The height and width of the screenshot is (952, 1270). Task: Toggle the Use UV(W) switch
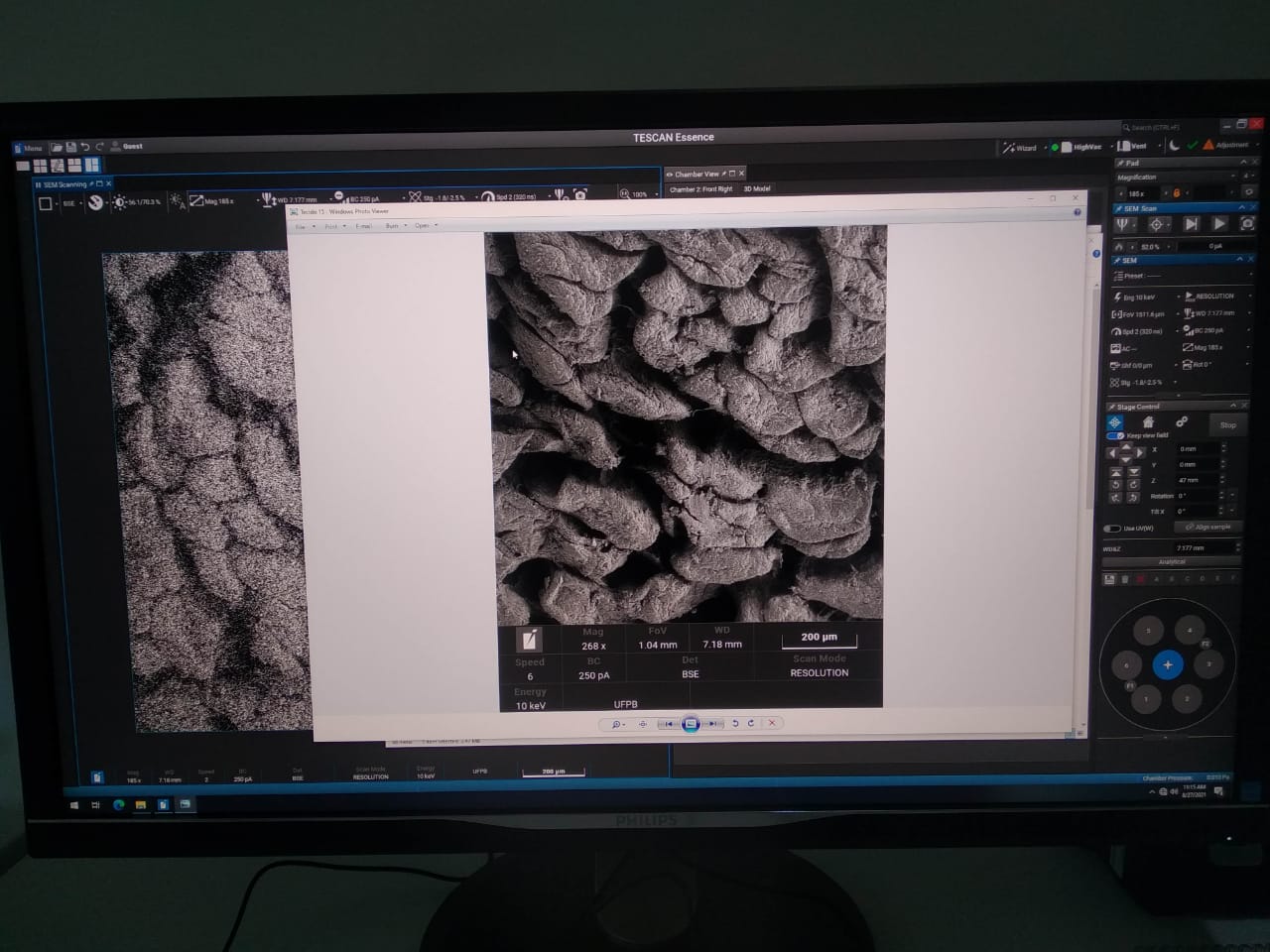point(1112,528)
